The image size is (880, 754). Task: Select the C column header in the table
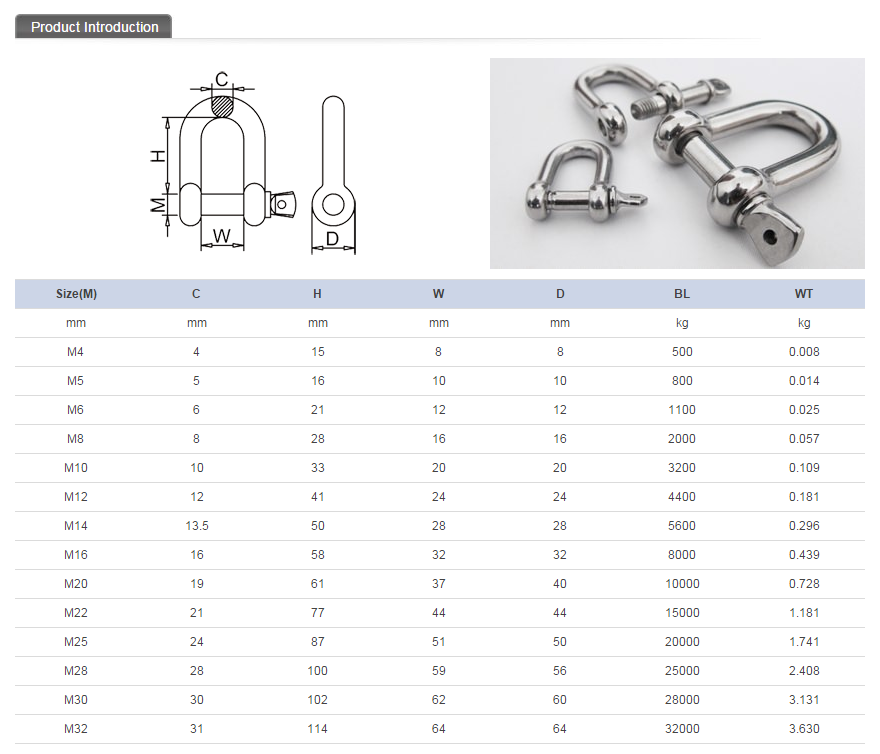(x=196, y=294)
